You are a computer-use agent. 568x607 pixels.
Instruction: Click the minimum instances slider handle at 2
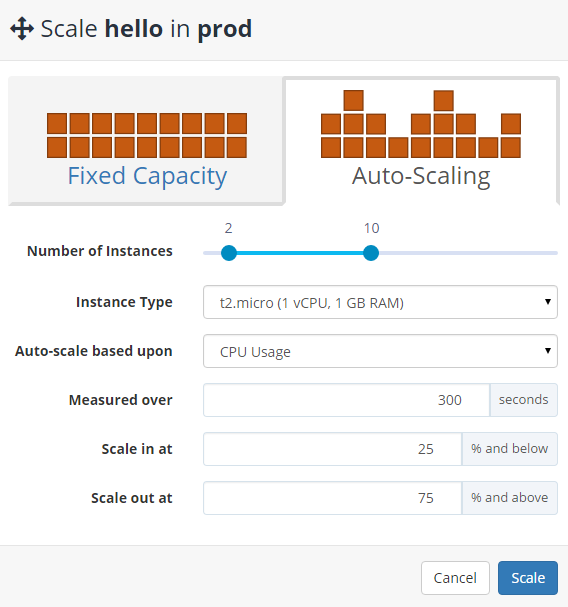click(x=229, y=253)
